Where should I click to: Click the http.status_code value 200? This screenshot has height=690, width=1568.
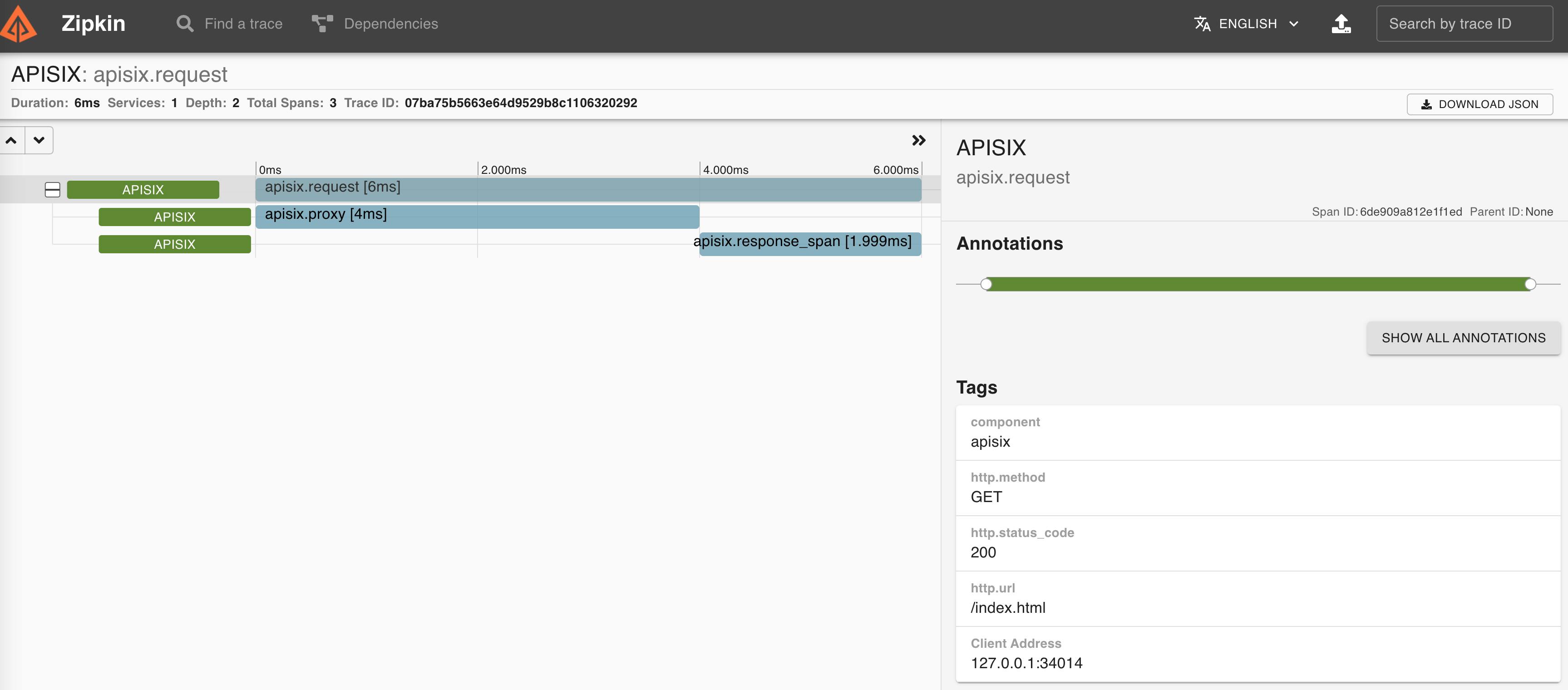coord(983,552)
